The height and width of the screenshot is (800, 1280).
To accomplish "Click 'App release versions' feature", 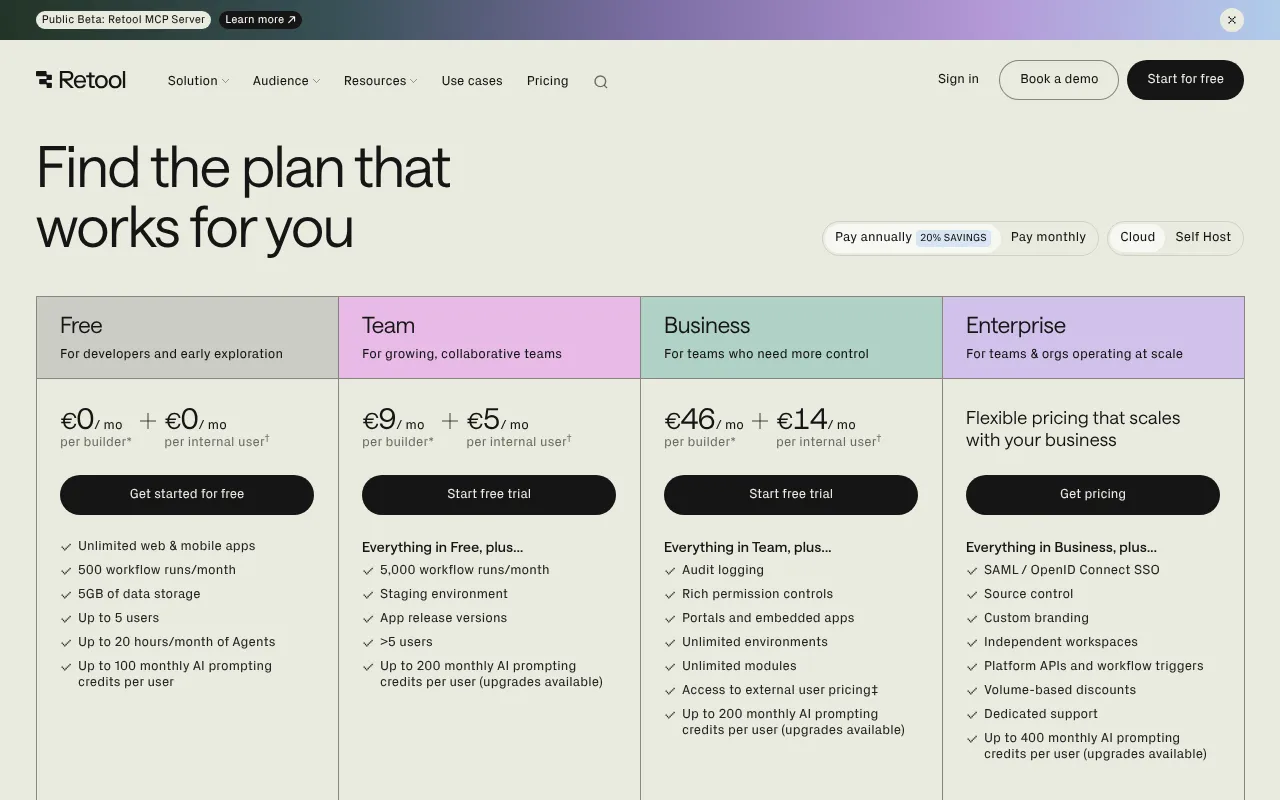I will pos(443,618).
